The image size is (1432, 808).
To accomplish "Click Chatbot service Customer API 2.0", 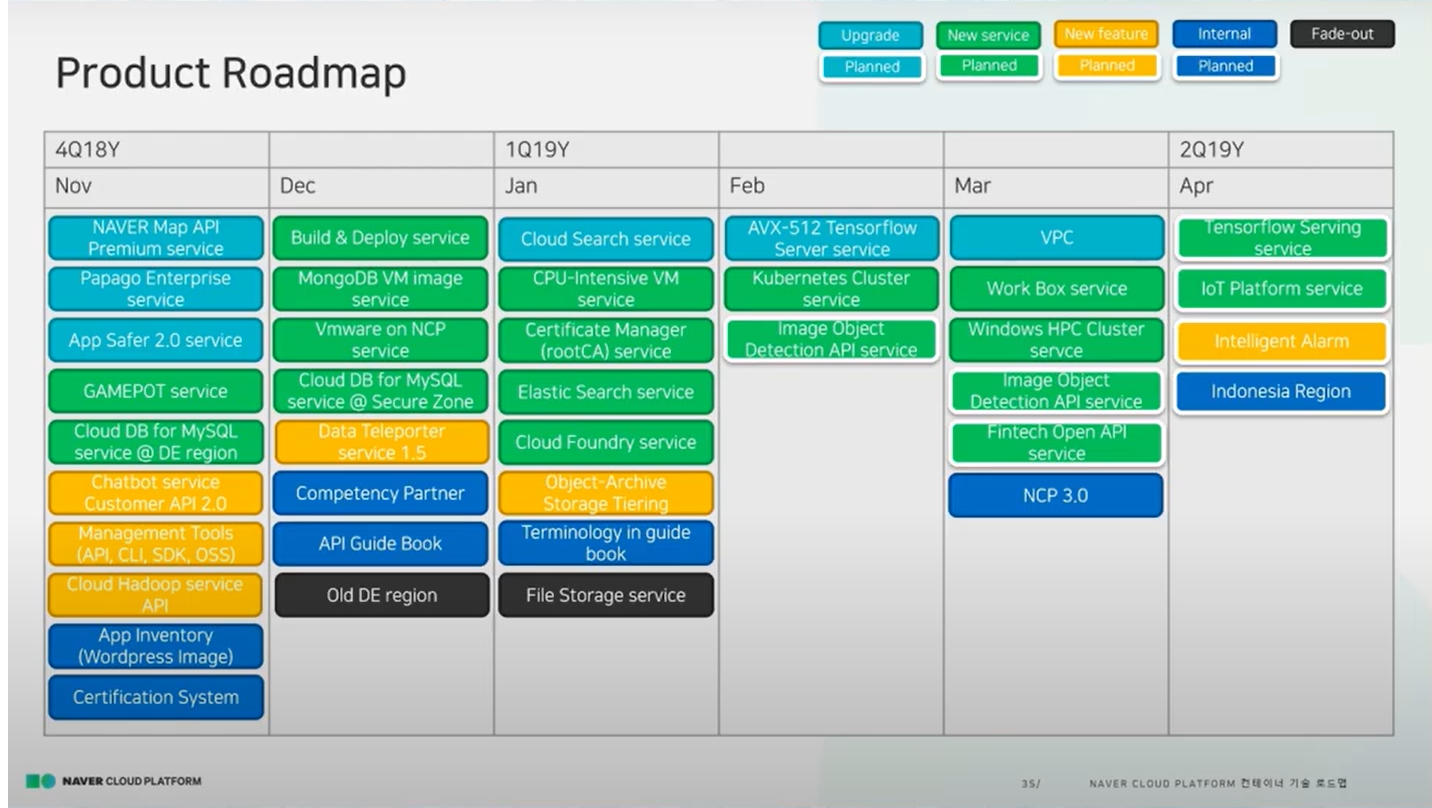I will point(156,493).
